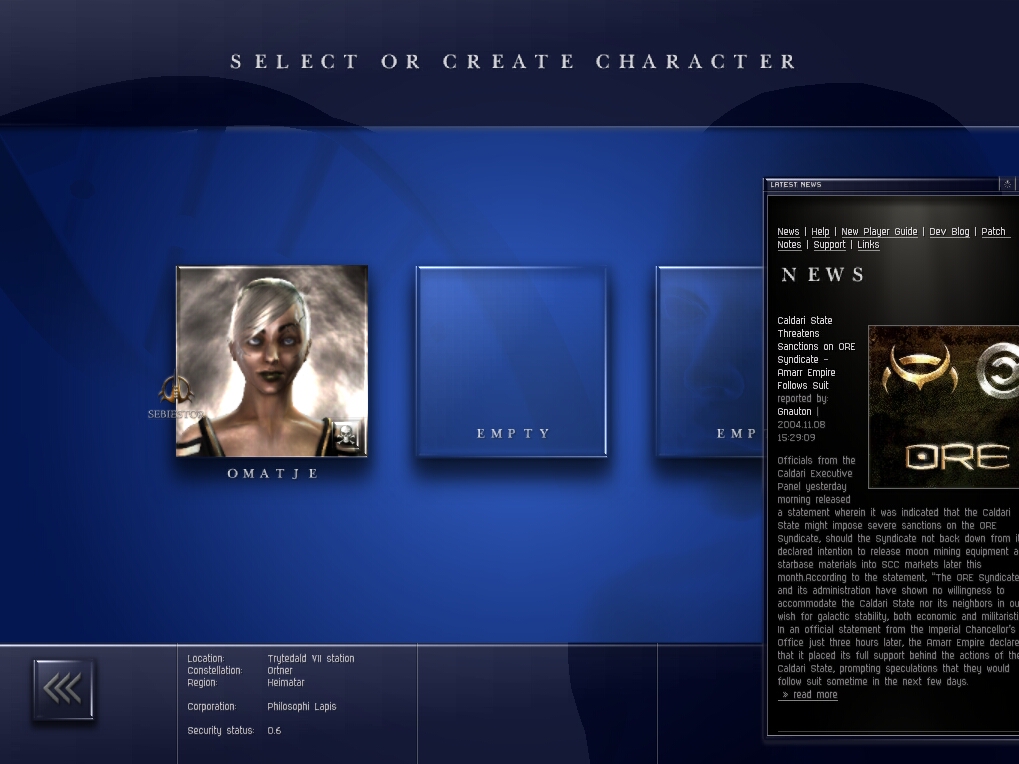Open the News link
Screen dimensions: 1019x764
pyautogui.click(x=788, y=232)
